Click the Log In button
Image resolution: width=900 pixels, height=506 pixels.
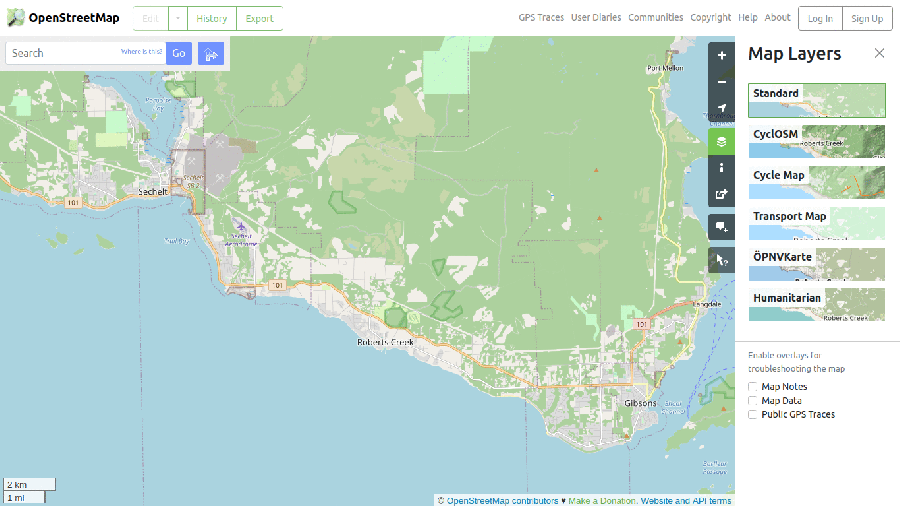820,18
